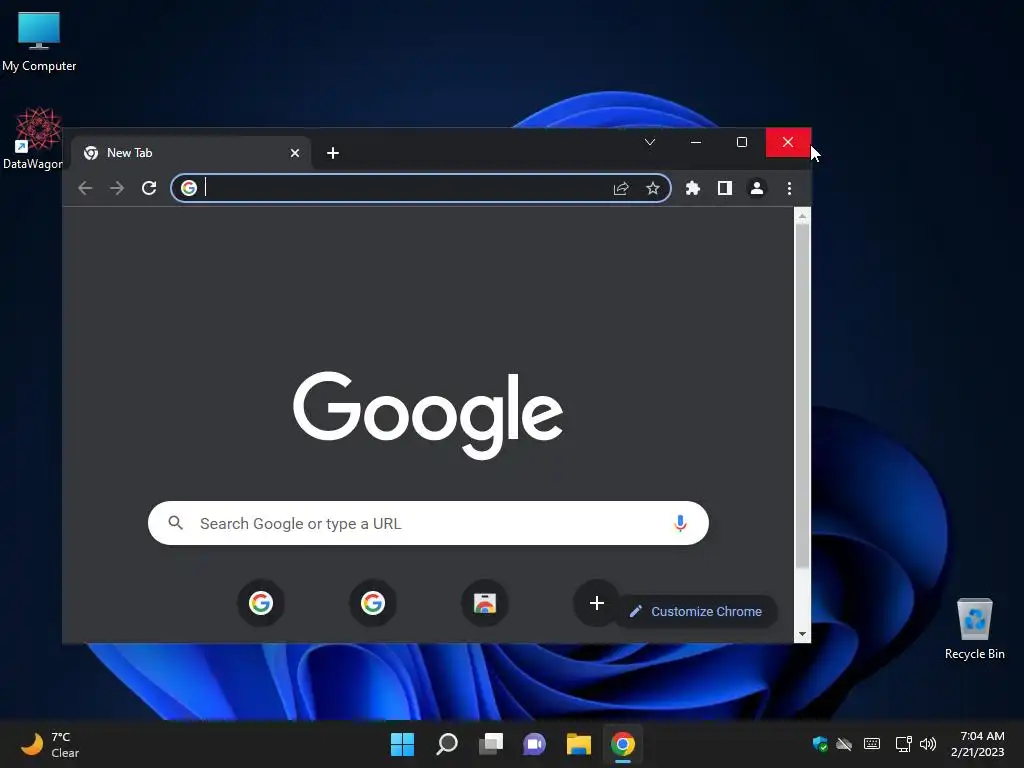Open File Explorer from the taskbar
The height and width of the screenshot is (768, 1024).
[579, 744]
